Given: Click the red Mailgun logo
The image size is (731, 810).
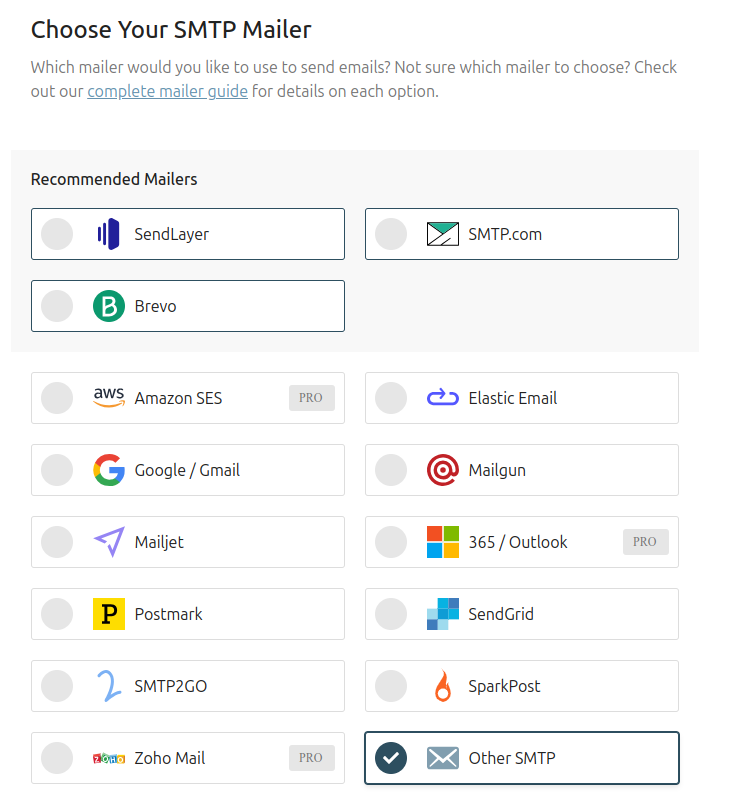Looking at the screenshot, I should tap(443, 470).
